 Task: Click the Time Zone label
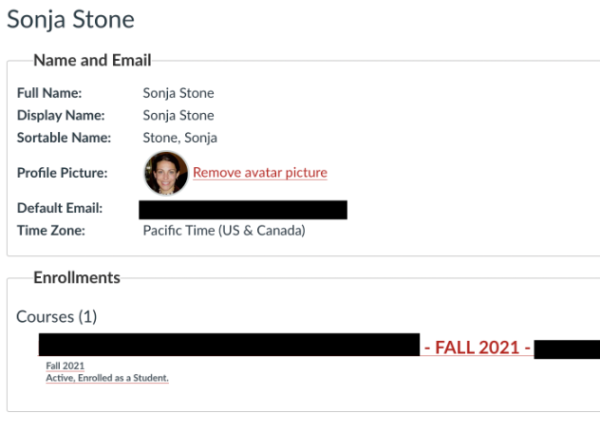[x=51, y=230]
